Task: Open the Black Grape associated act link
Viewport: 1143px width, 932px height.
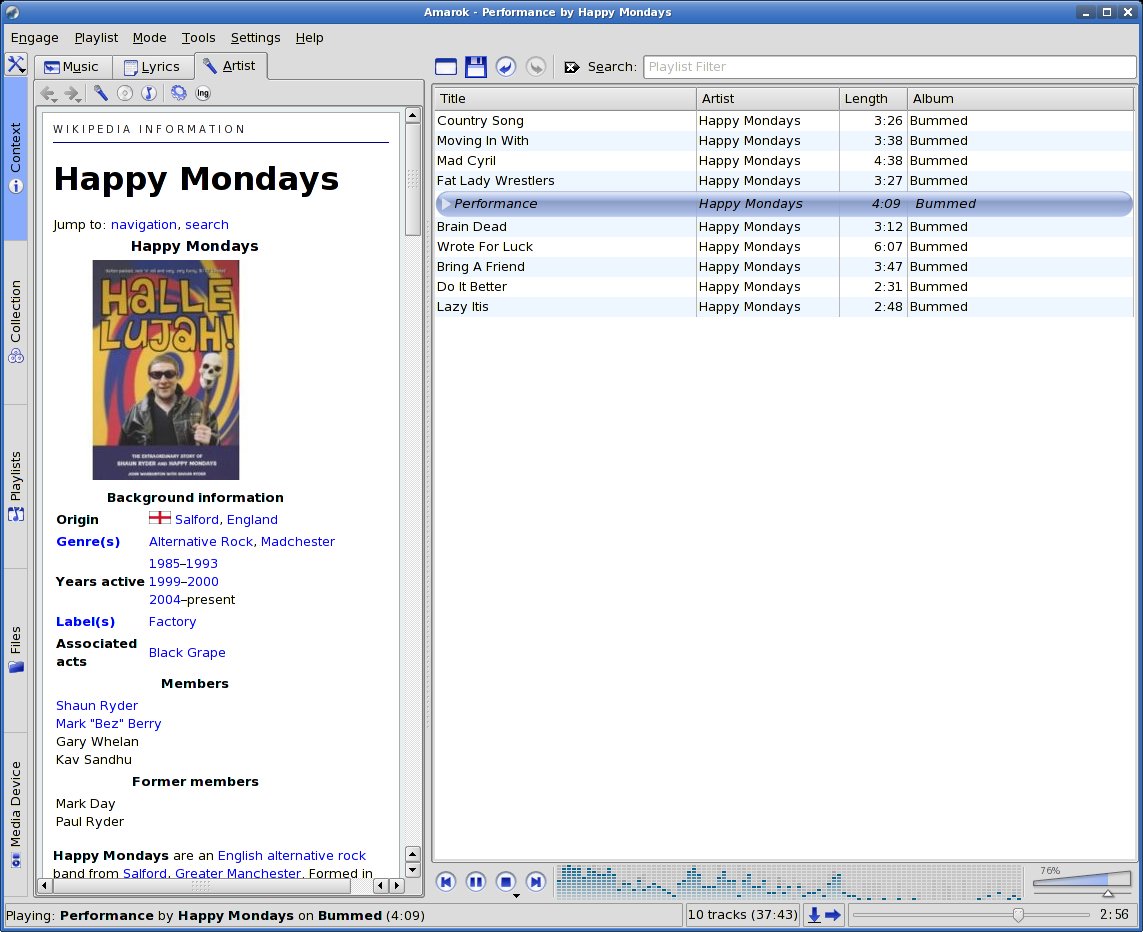Action: [x=187, y=653]
